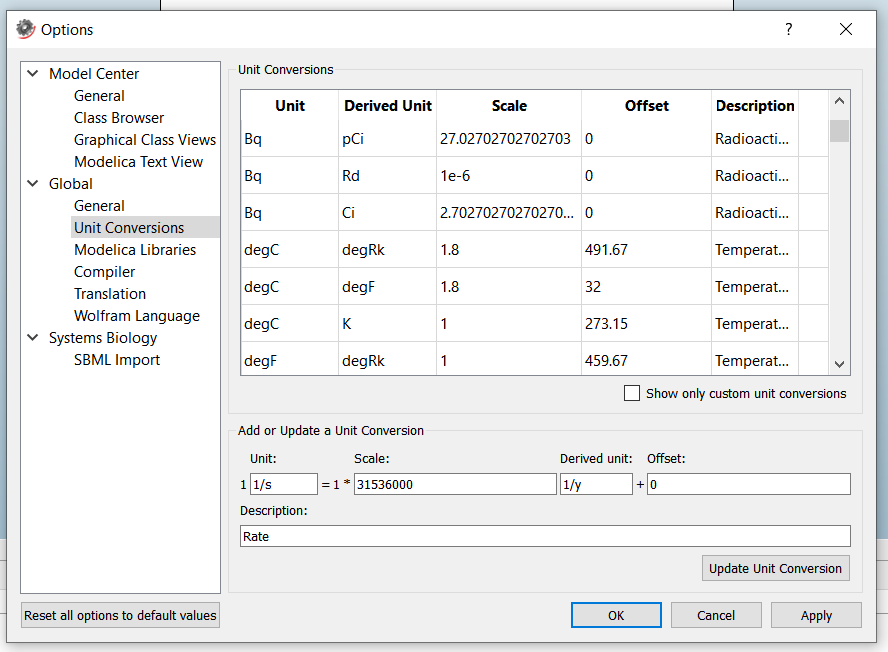Screen dimensions: 888x652
Task: Sort table by Unit column header
Action: point(290,106)
